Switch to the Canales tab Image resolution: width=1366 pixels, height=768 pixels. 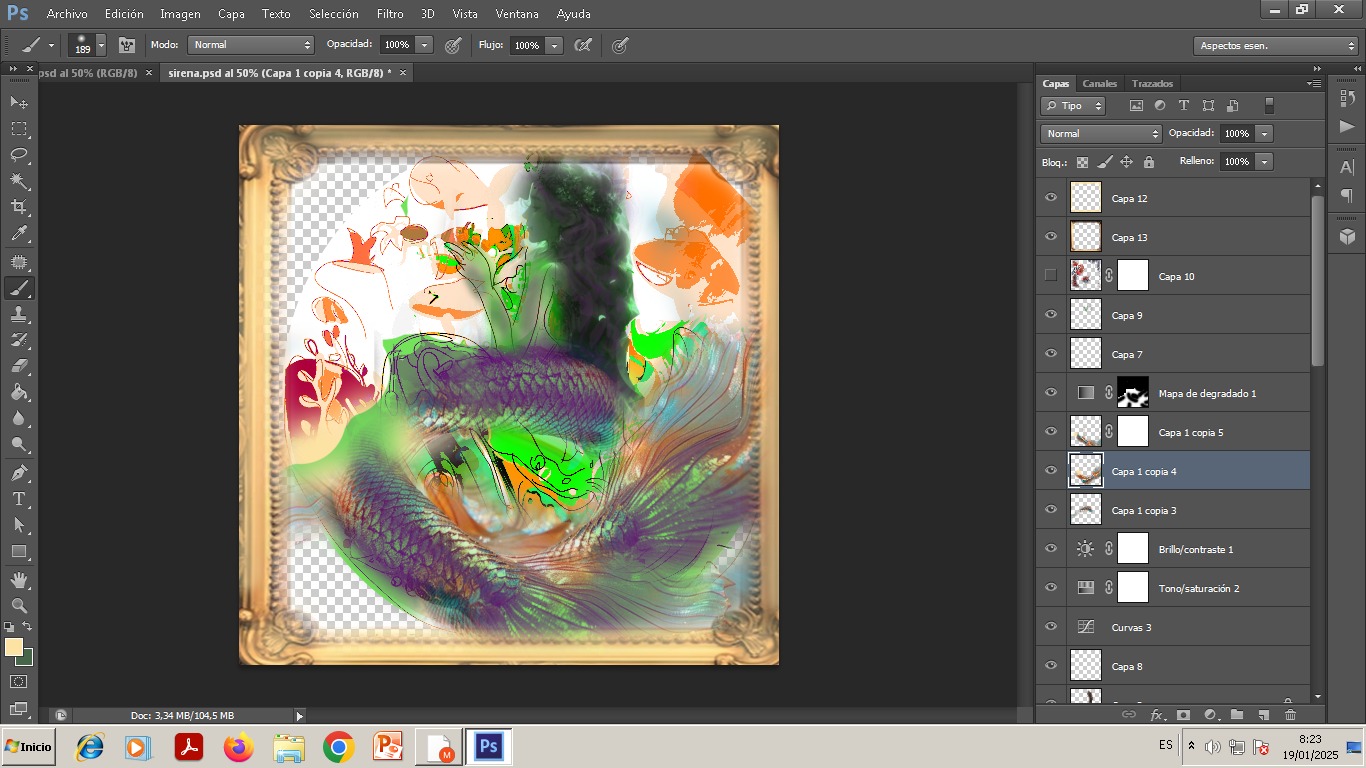(x=1099, y=83)
